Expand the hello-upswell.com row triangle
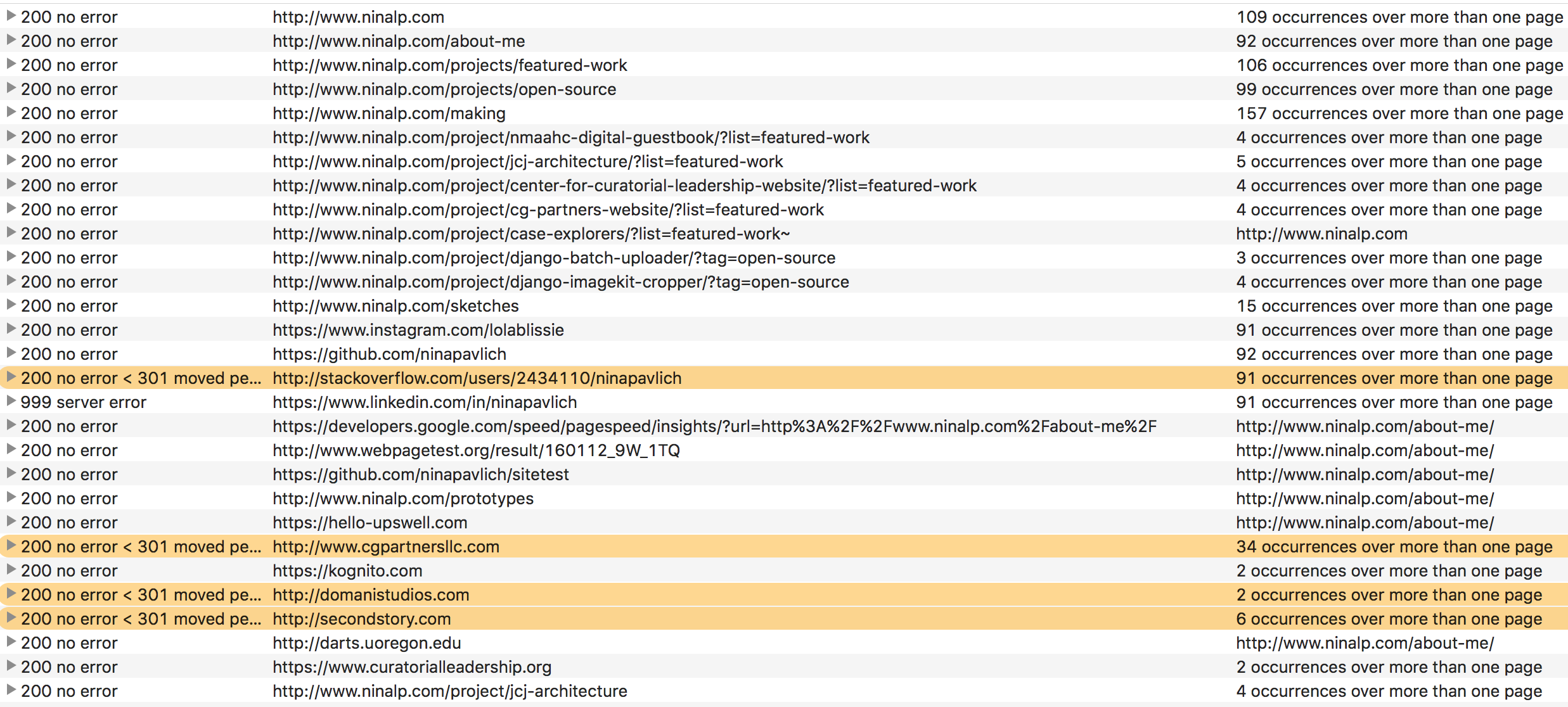1568x707 pixels. 11,521
